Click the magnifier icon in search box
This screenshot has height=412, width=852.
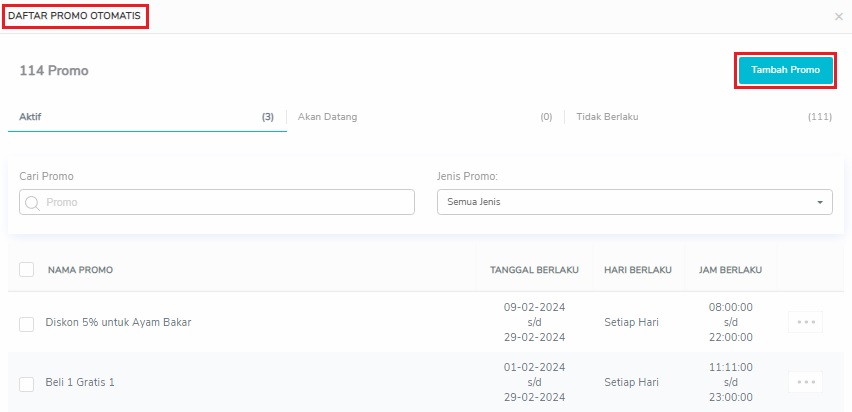click(x=32, y=202)
